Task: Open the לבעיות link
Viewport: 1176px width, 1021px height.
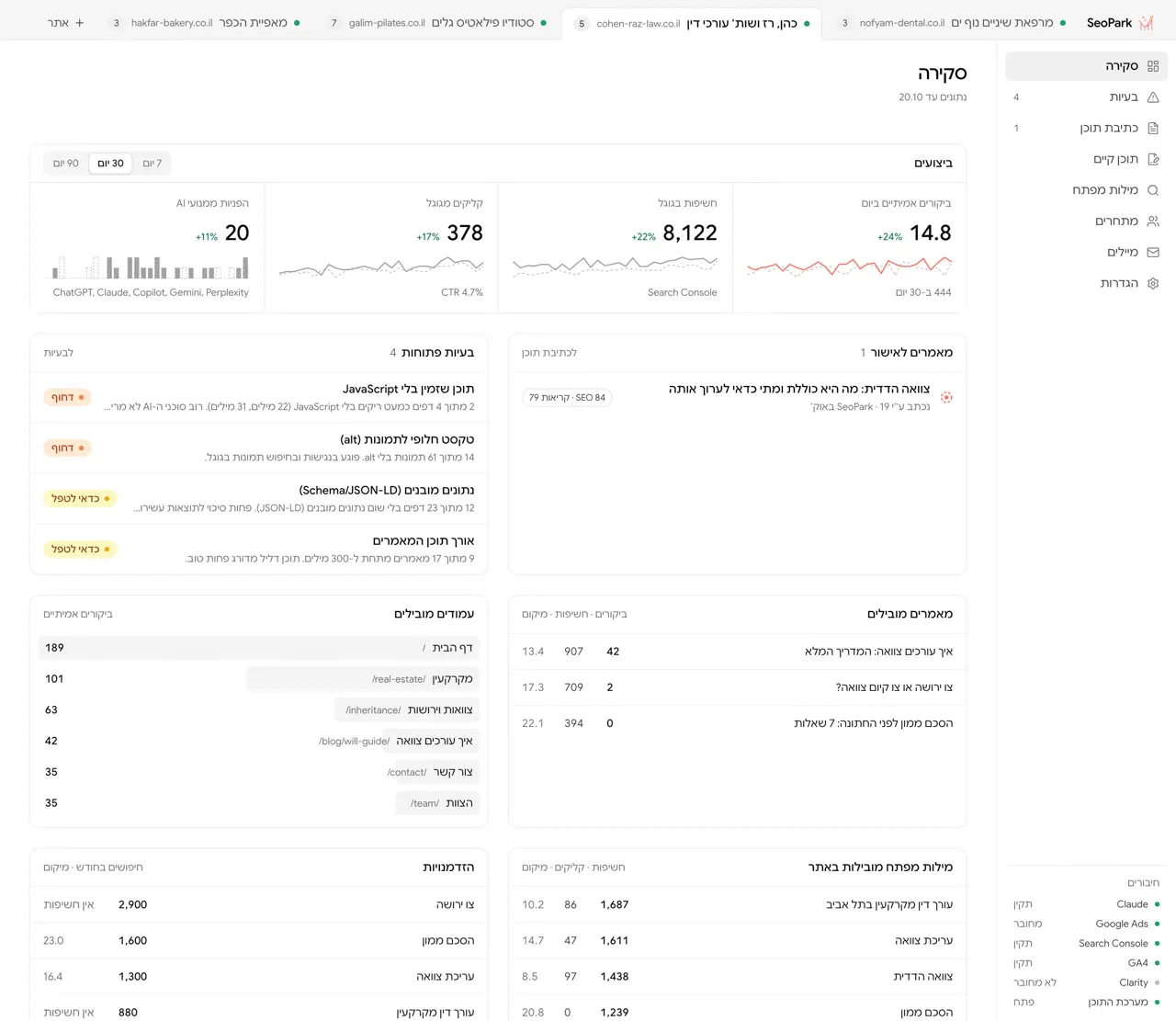Action: tap(58, 353)
